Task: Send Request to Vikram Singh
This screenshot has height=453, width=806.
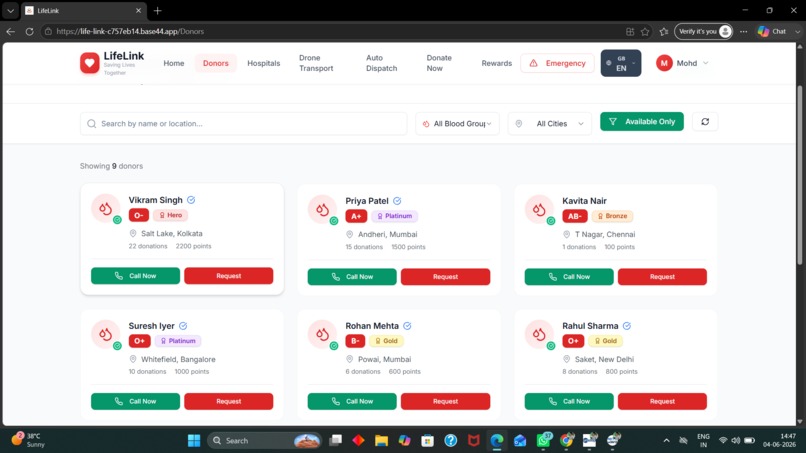Action: pos(228,276)
